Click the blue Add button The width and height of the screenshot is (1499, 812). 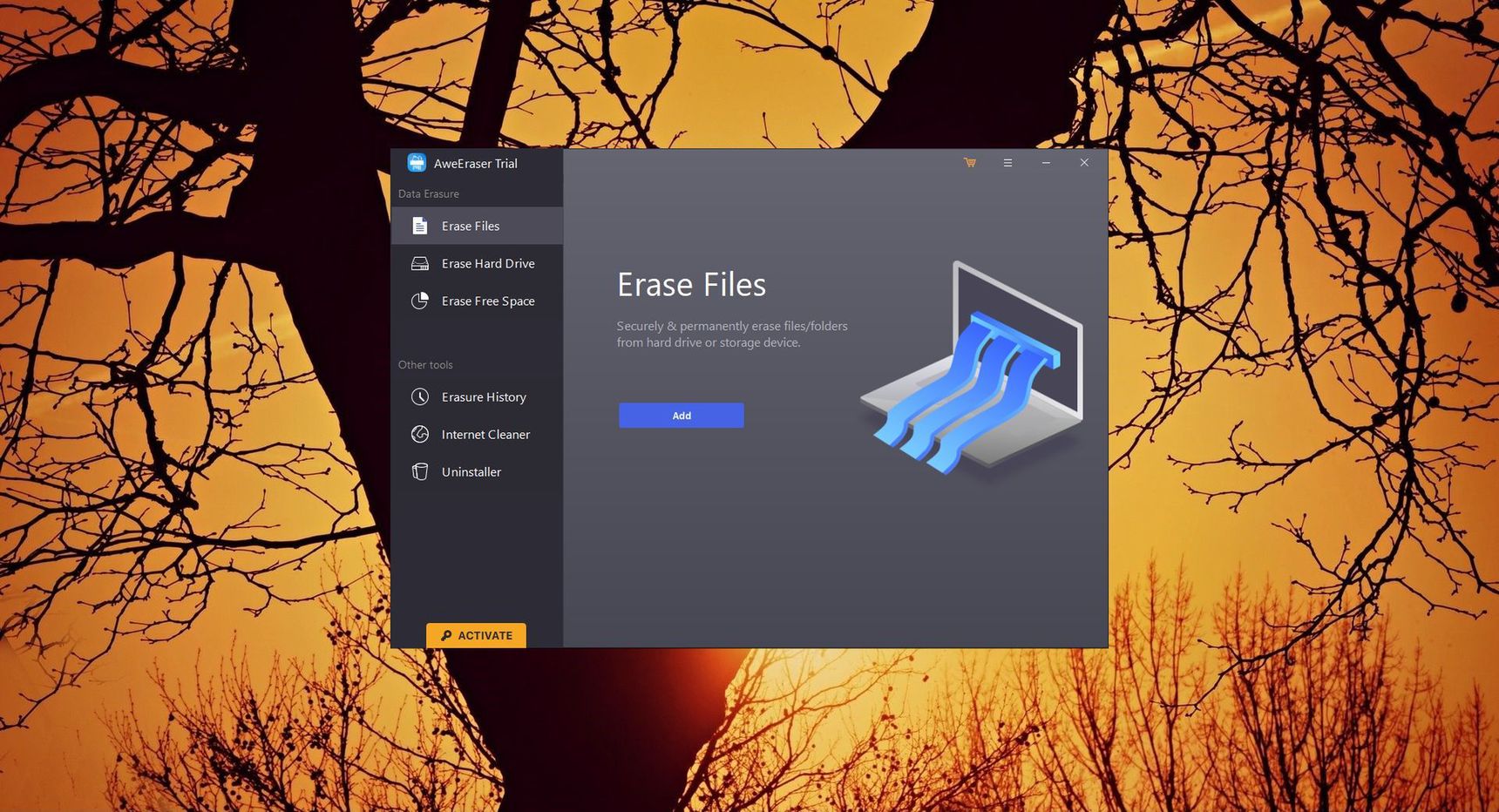(682, 416)
